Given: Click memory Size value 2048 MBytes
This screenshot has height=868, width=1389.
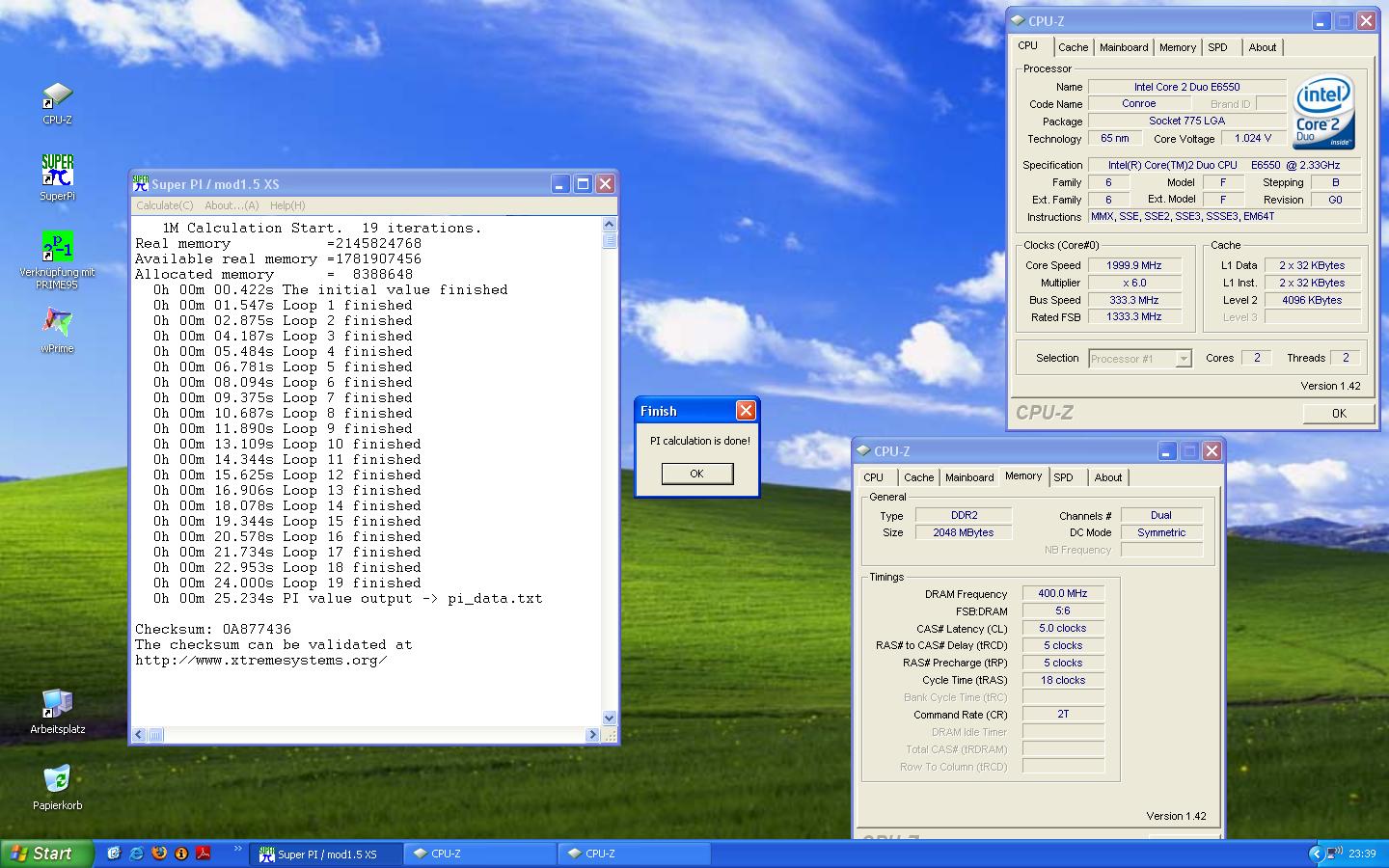Looking at the screenshot, I should tap(964, 533).
